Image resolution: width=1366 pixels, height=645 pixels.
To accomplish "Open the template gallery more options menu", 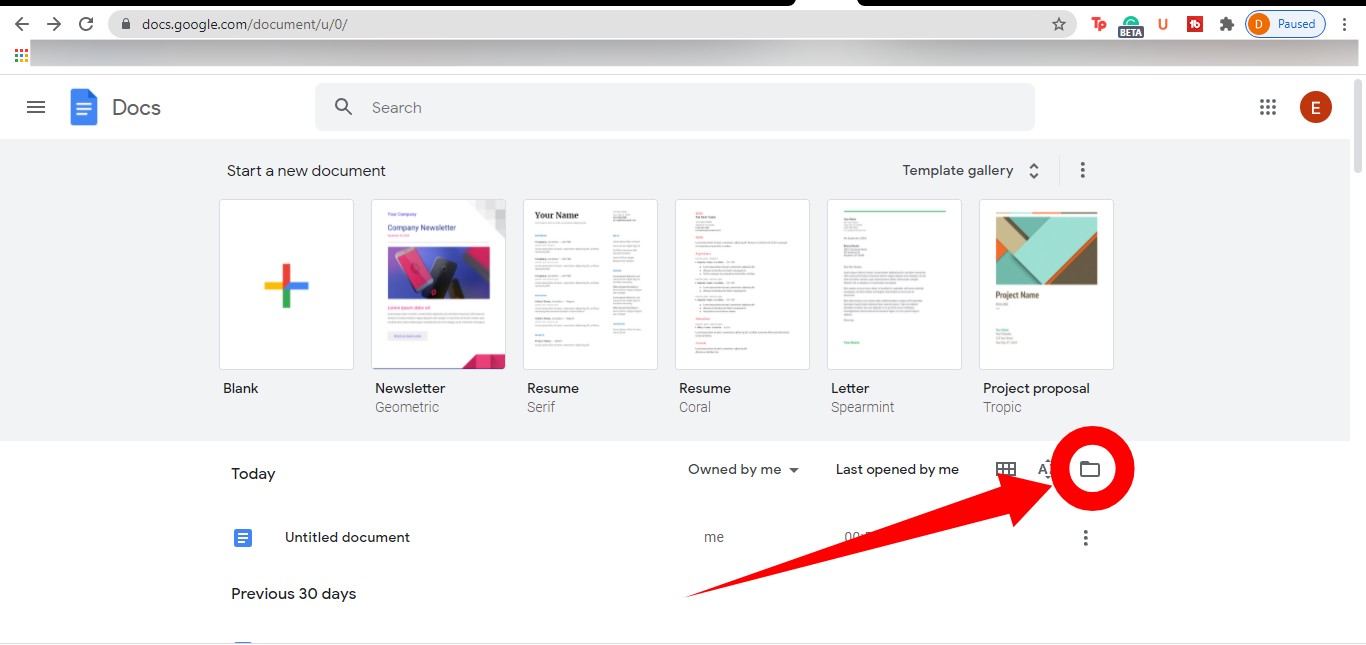I will click(1082, 170).
